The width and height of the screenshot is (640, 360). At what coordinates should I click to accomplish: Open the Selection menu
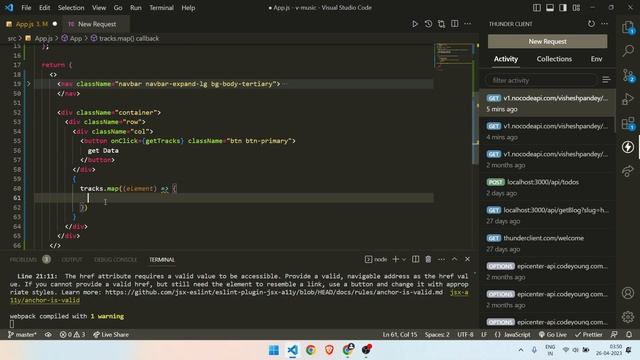[71, 8]
